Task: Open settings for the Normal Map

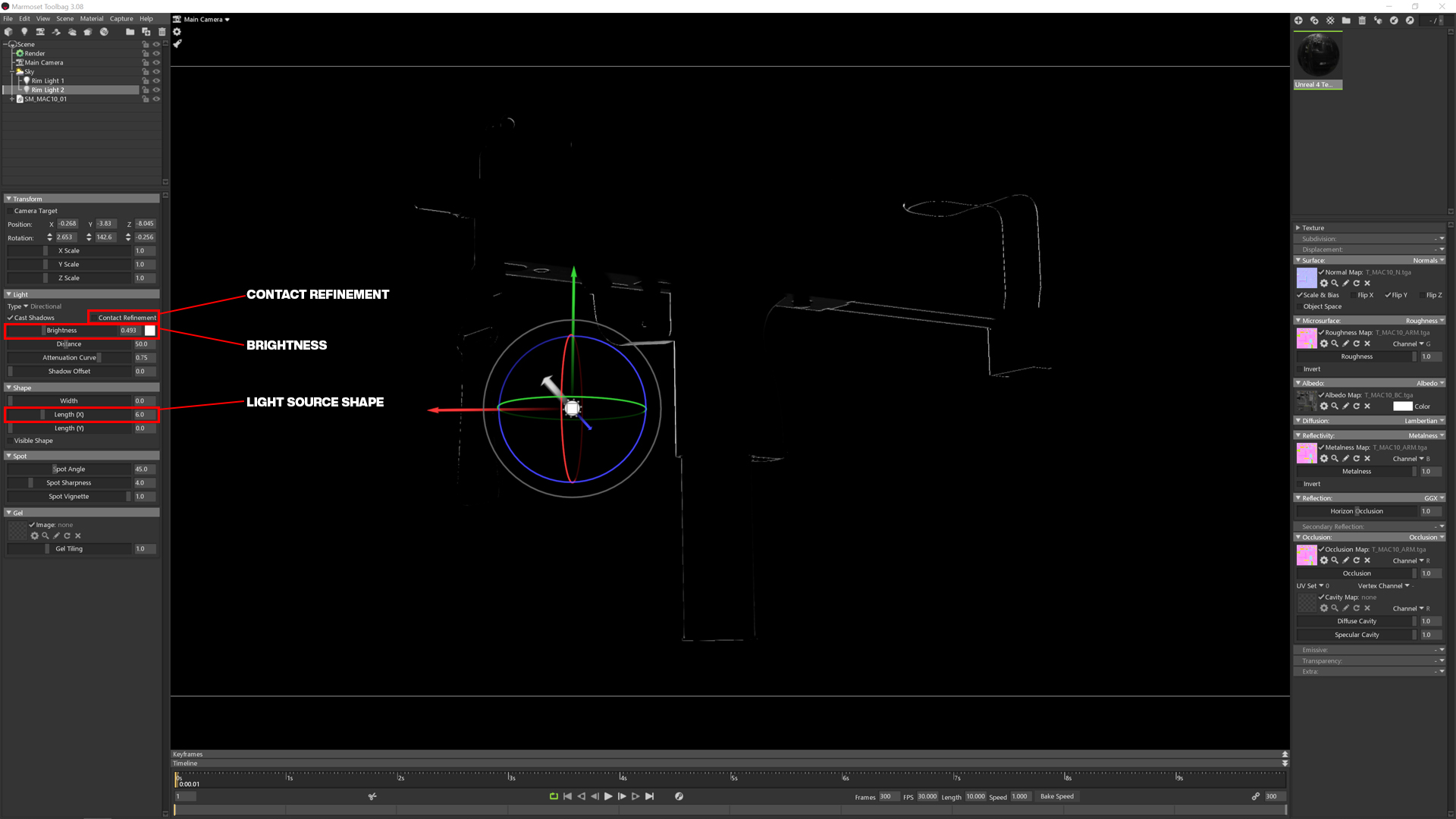Action: tap(1324, 283)
